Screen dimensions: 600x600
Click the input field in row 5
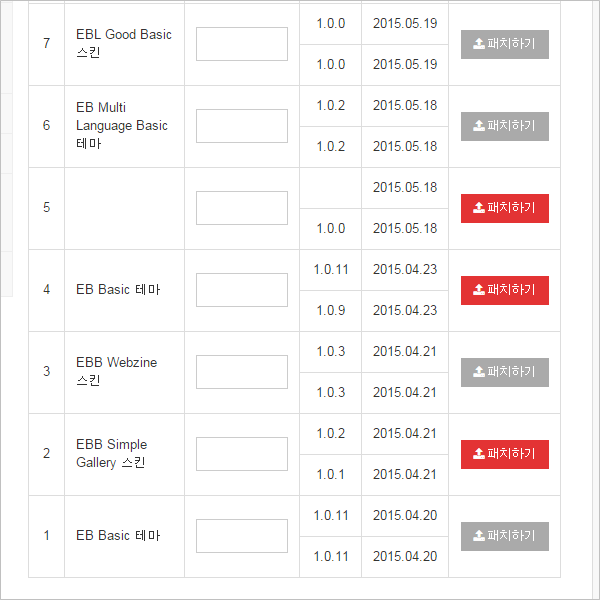(242, 208)
